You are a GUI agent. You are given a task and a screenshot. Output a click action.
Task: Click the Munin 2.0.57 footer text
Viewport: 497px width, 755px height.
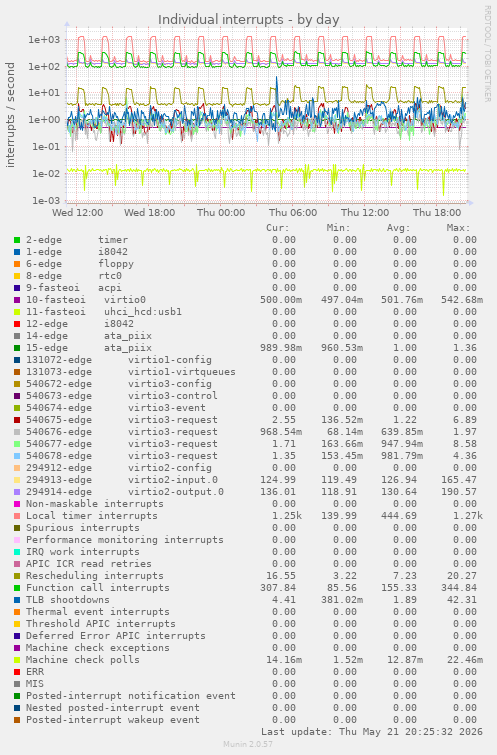click(248, 744)
